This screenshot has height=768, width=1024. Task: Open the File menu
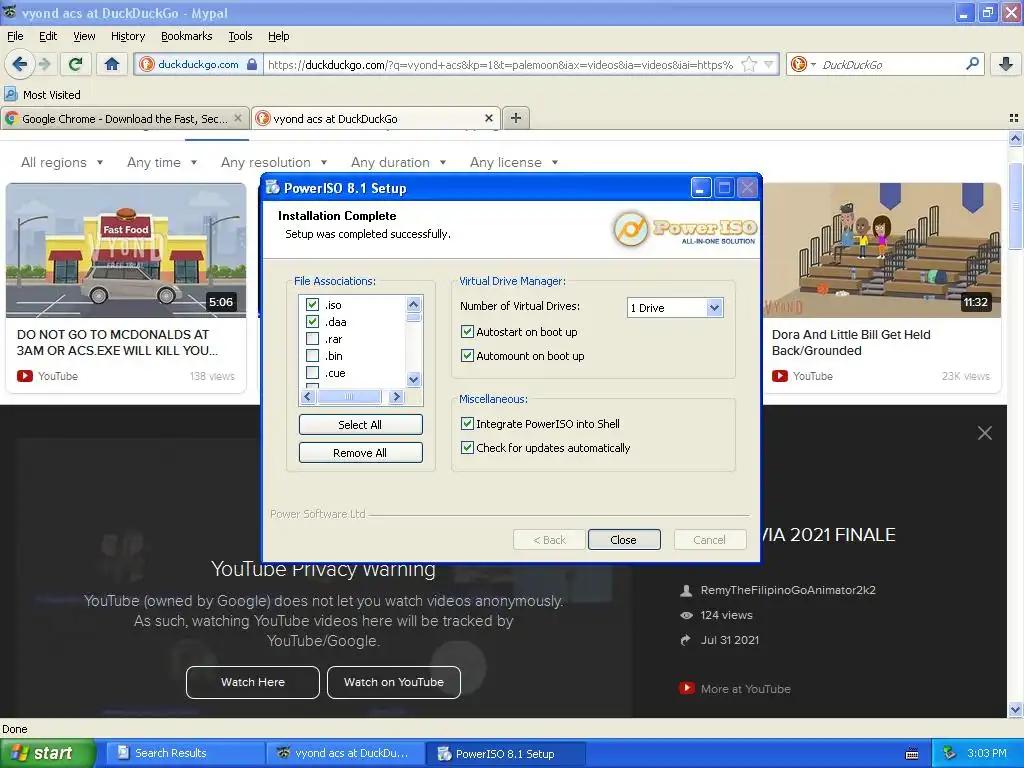click(x=15, y=36)
